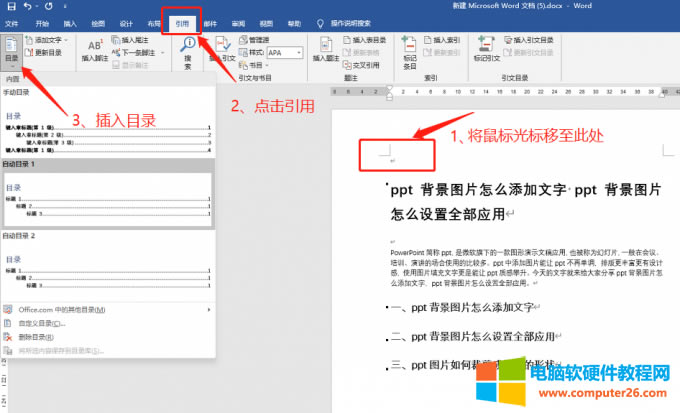Click the Save icon in the title bar
The image size is (680, 413).
pos(10,6)
